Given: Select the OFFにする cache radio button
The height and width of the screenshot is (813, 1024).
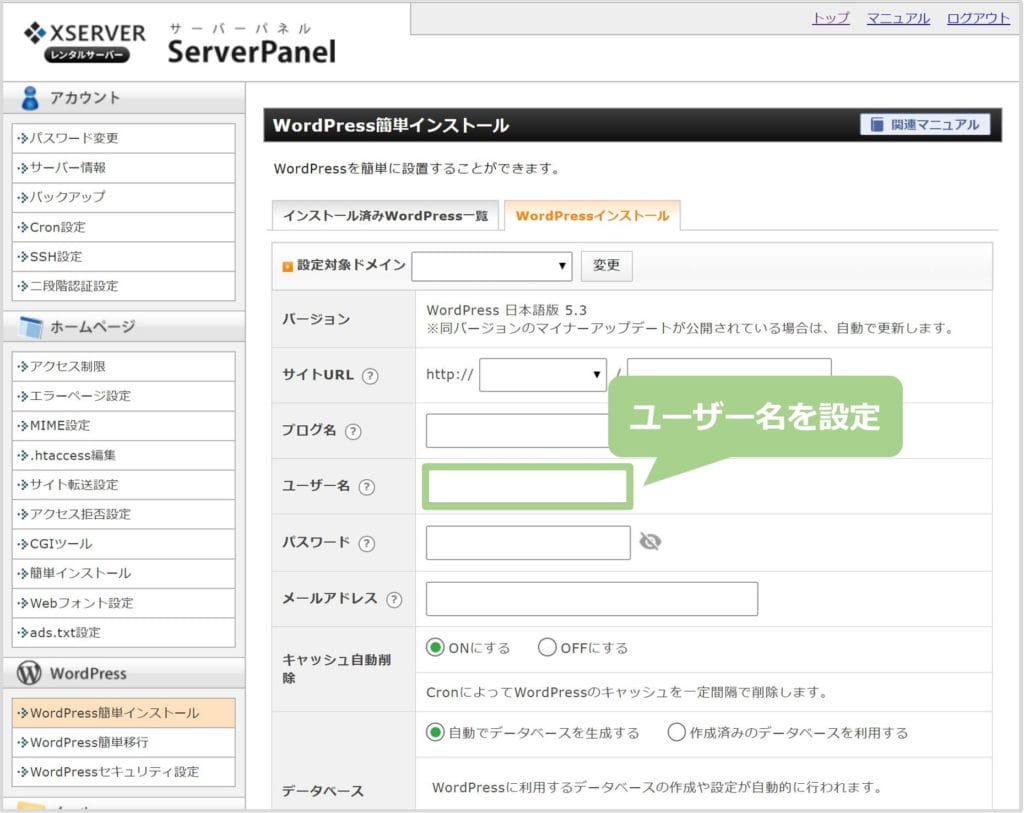Looking at the screenshot, I should (x=547, y=648).
